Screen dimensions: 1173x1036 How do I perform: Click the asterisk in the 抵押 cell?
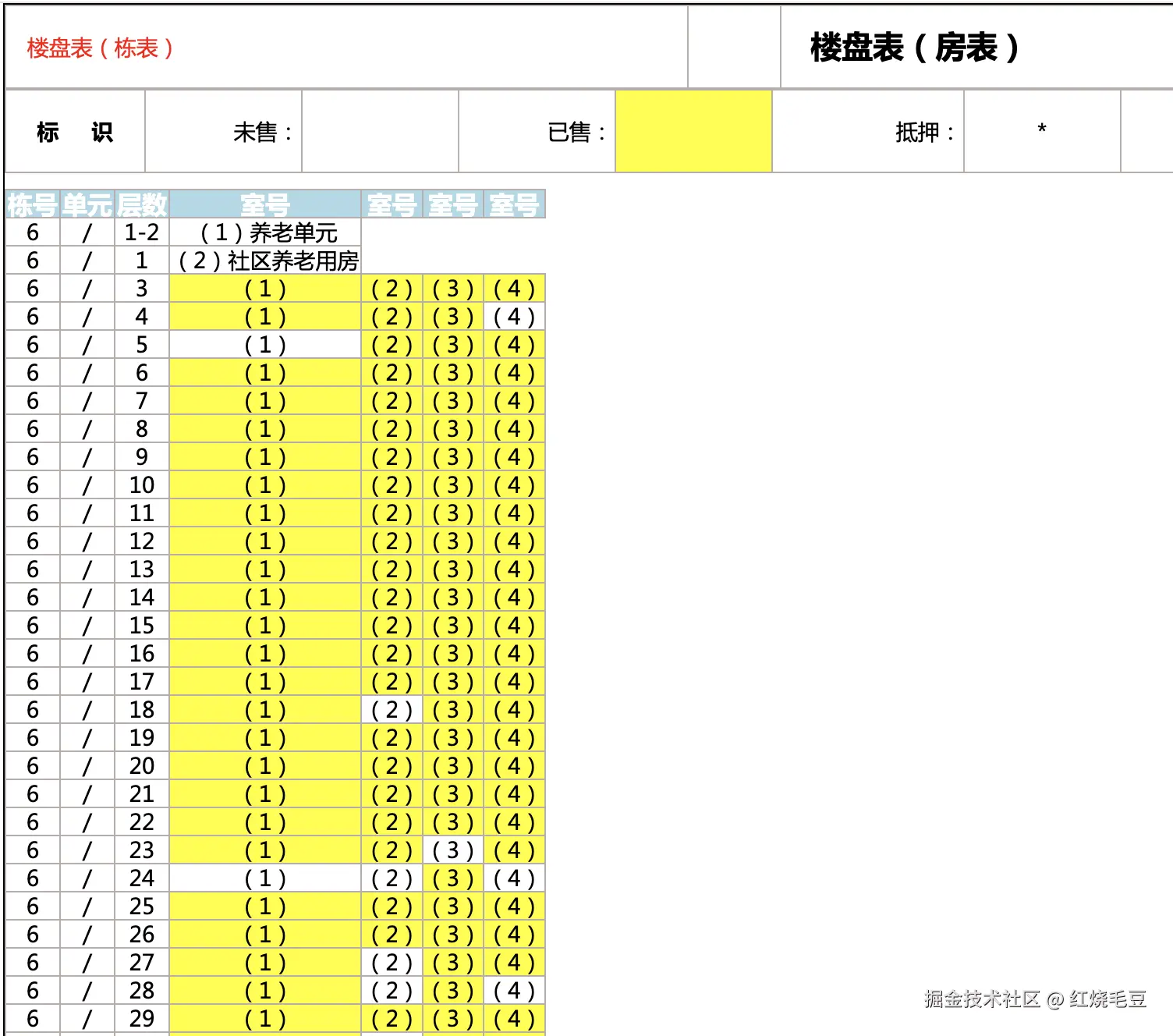click(1041, 132)
